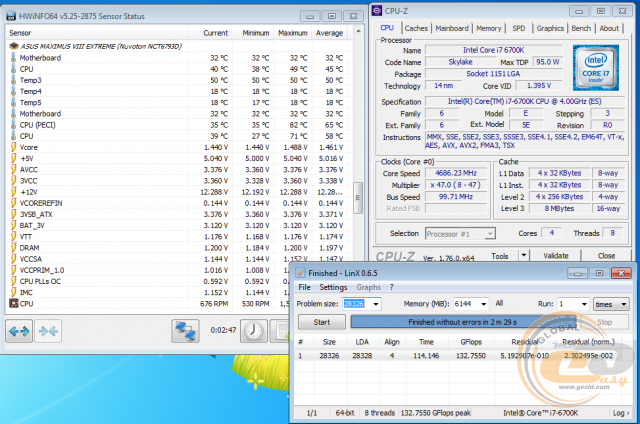Switch to the Memory tab in CPU-Z
The width and height of the screenshot is (640, 424).
[x=489, y=28]
